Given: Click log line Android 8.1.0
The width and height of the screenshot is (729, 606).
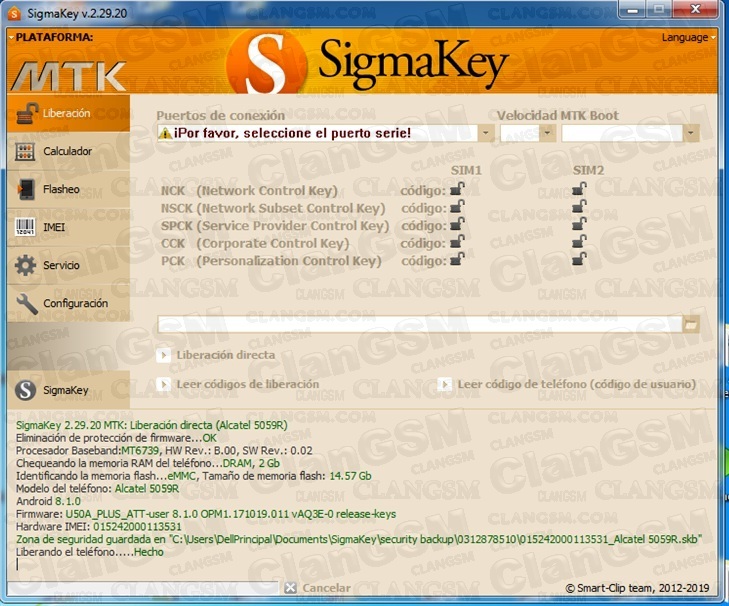Looking at the screenshot, I should [48, 501].
